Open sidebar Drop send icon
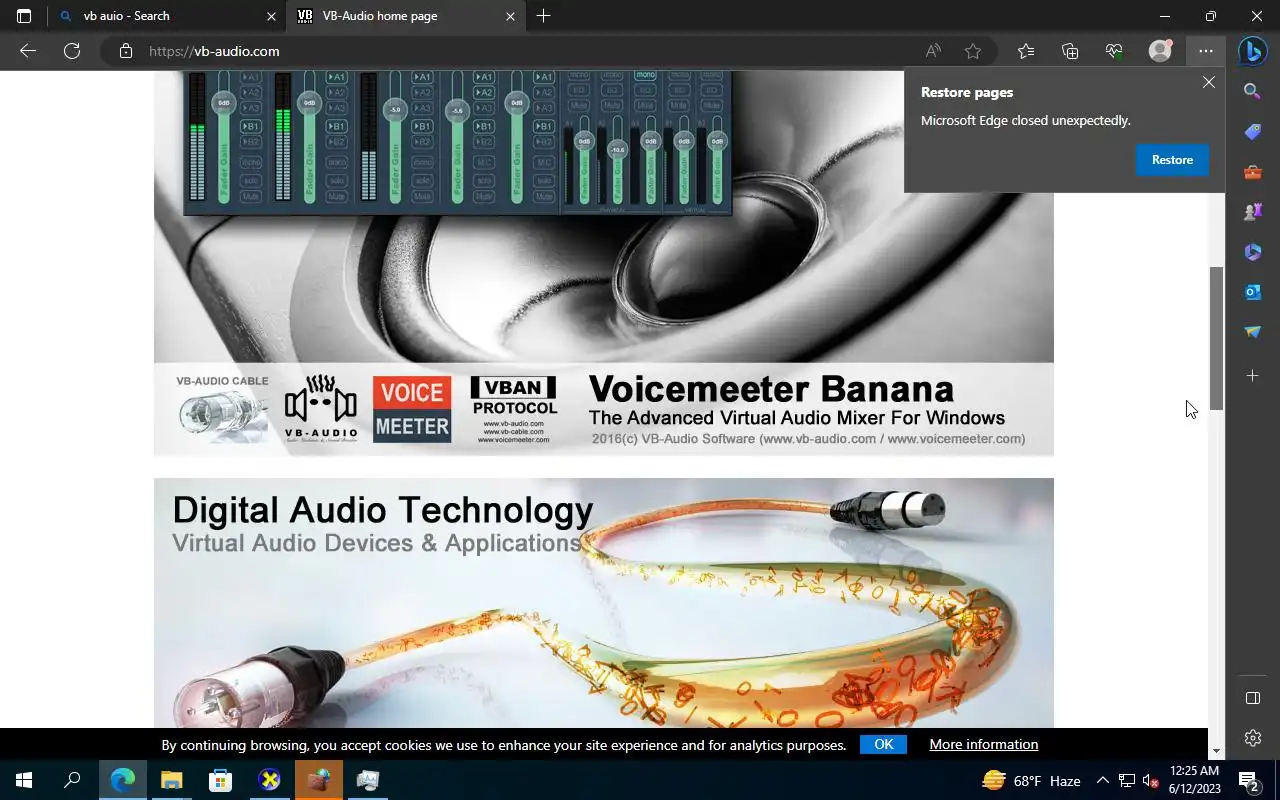This screenshot has width=1280, height=800. tap(1253, 332)
